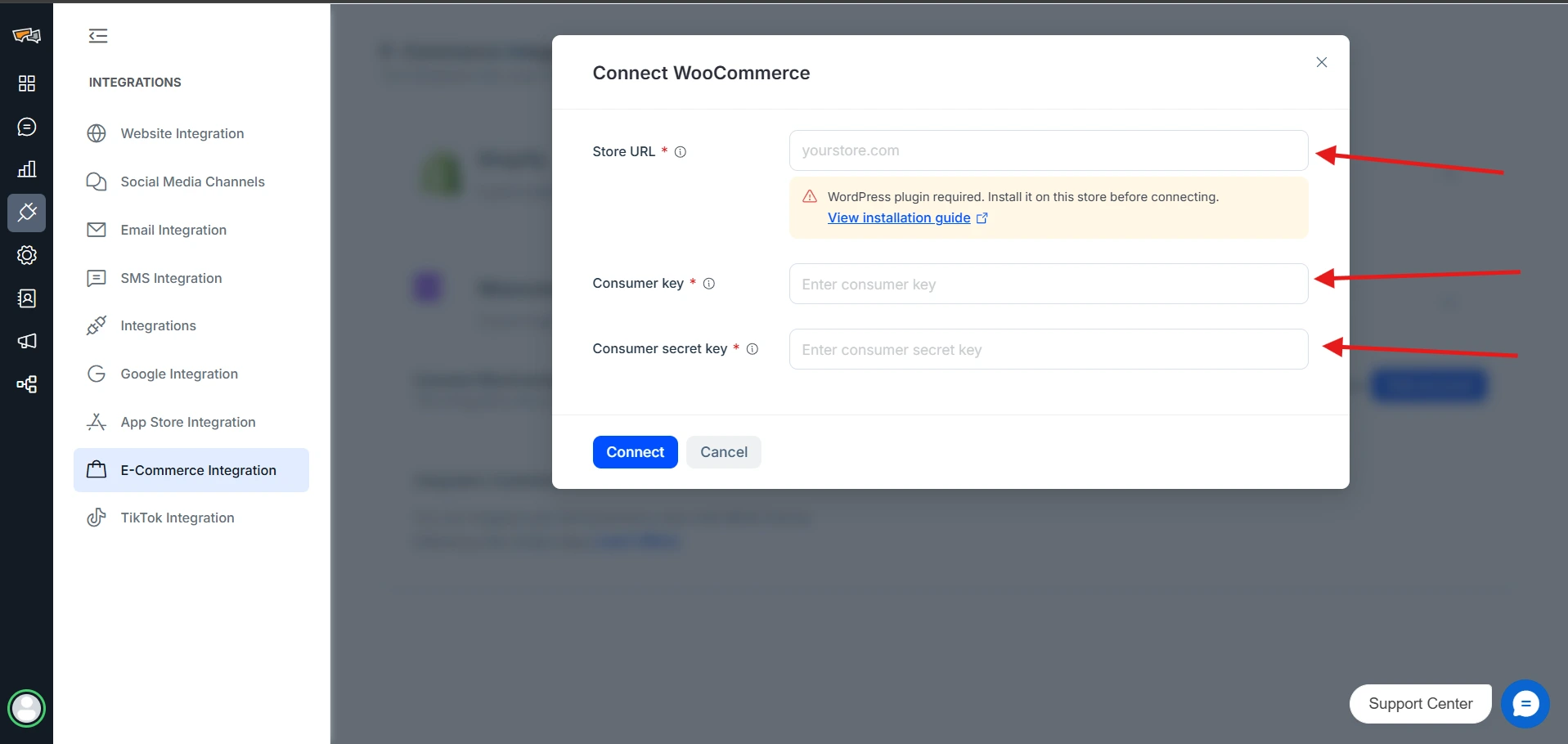Click the INTEGRATIONS sidebar heading
The image size is (1568, 744).
(x=135, y=83)
